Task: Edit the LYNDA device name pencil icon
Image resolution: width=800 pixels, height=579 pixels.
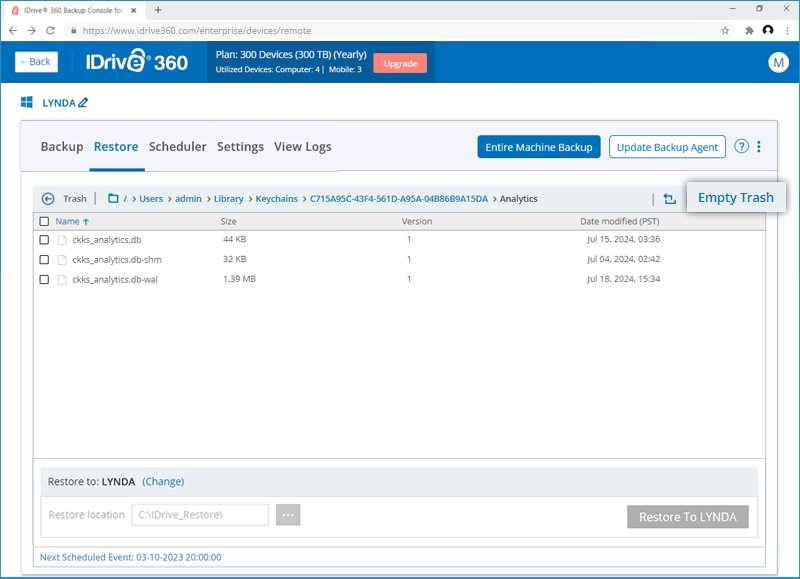Action: point(83,103)
